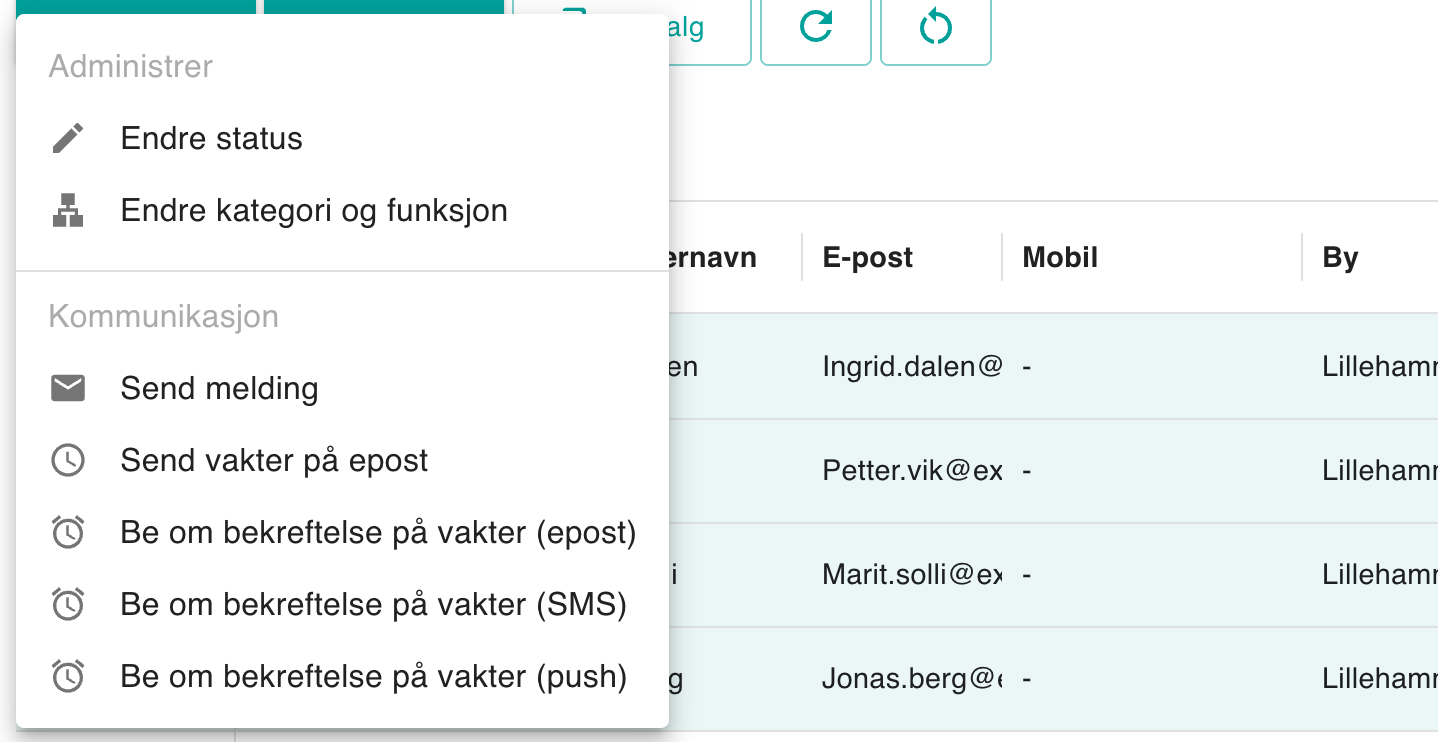Choose Endre status from the menu

342,138
